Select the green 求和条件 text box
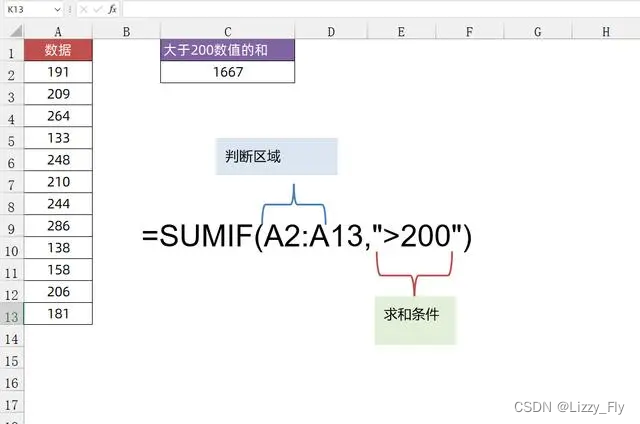This screenshot has height=424, width=640. pyautogui.click(x=415, y=320)
